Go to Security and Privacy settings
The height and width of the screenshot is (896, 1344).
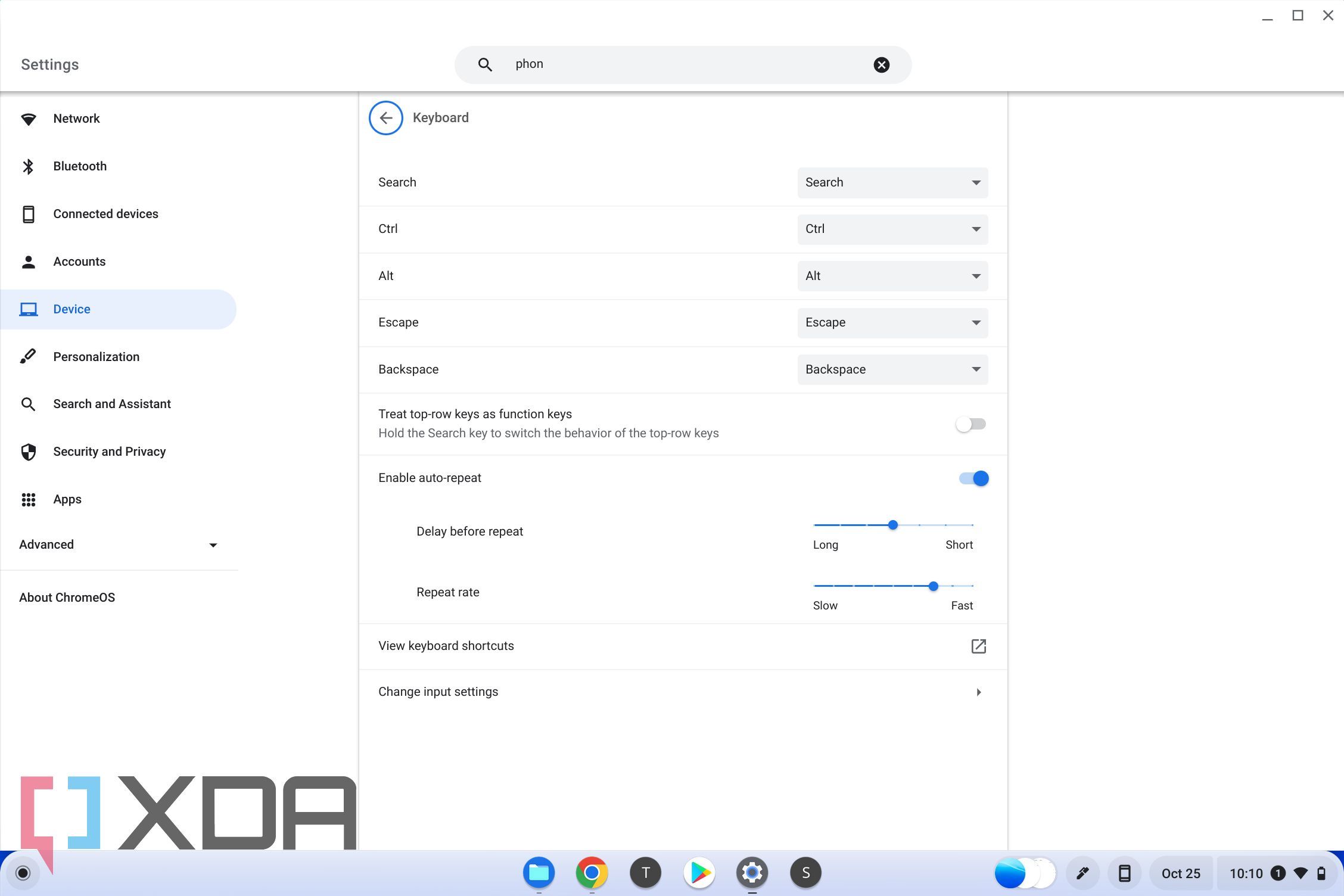coord(109,452)
